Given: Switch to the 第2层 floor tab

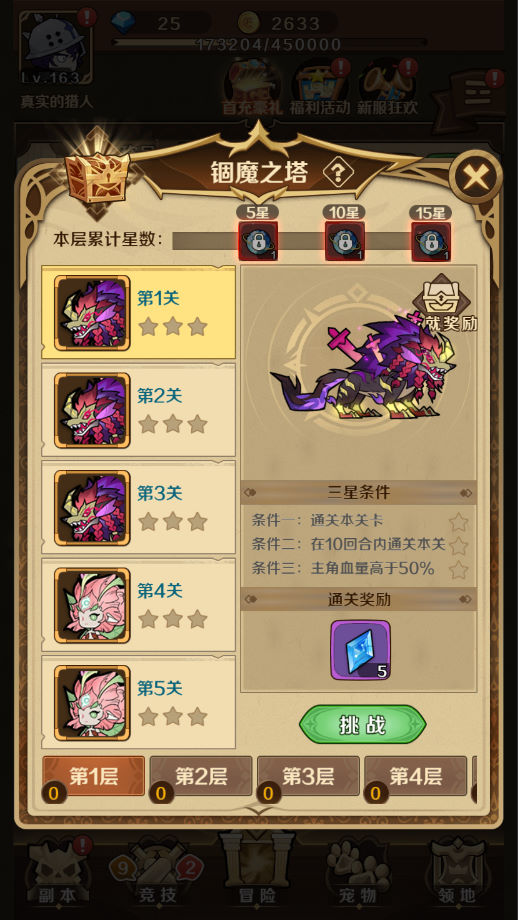Looking at the screenshot, I should 201,776.
